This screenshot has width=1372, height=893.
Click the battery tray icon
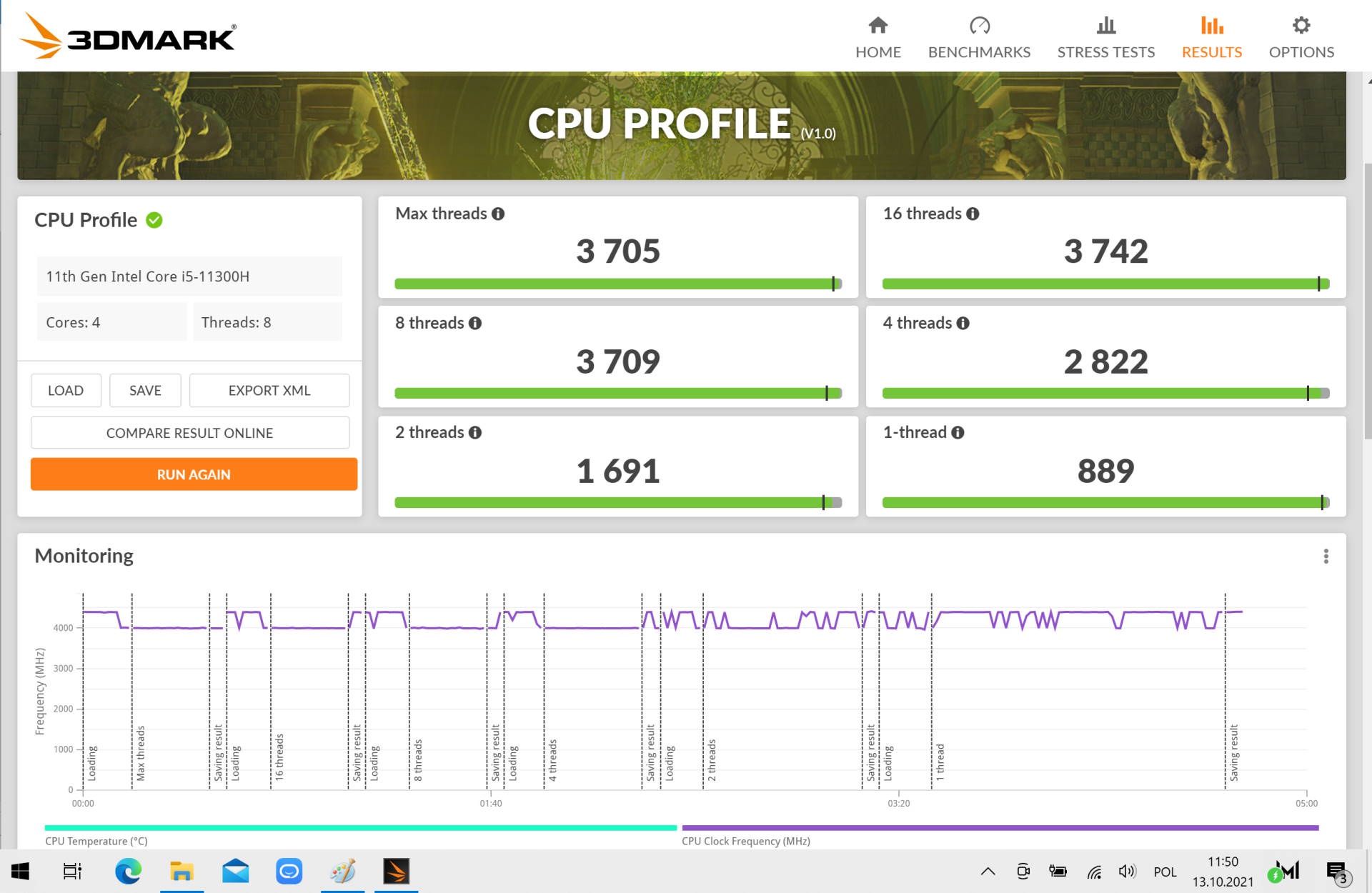[x=1058, y=871]
